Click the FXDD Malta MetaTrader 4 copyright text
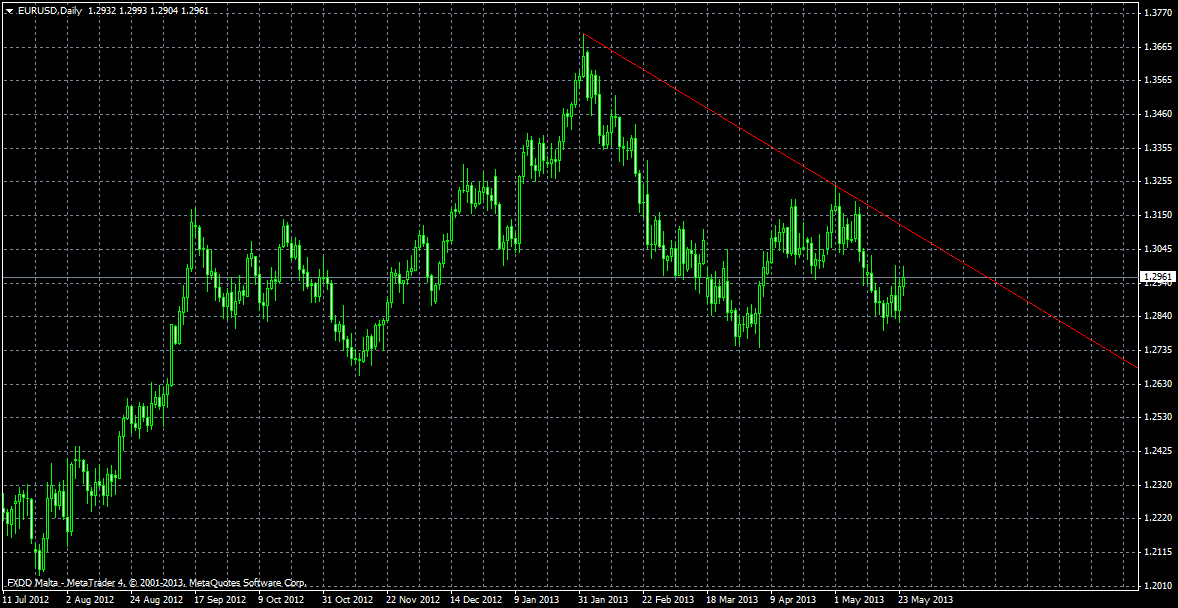Viewport: 1178px width, 608px height. pyautogui.click(x=157, y=582)
